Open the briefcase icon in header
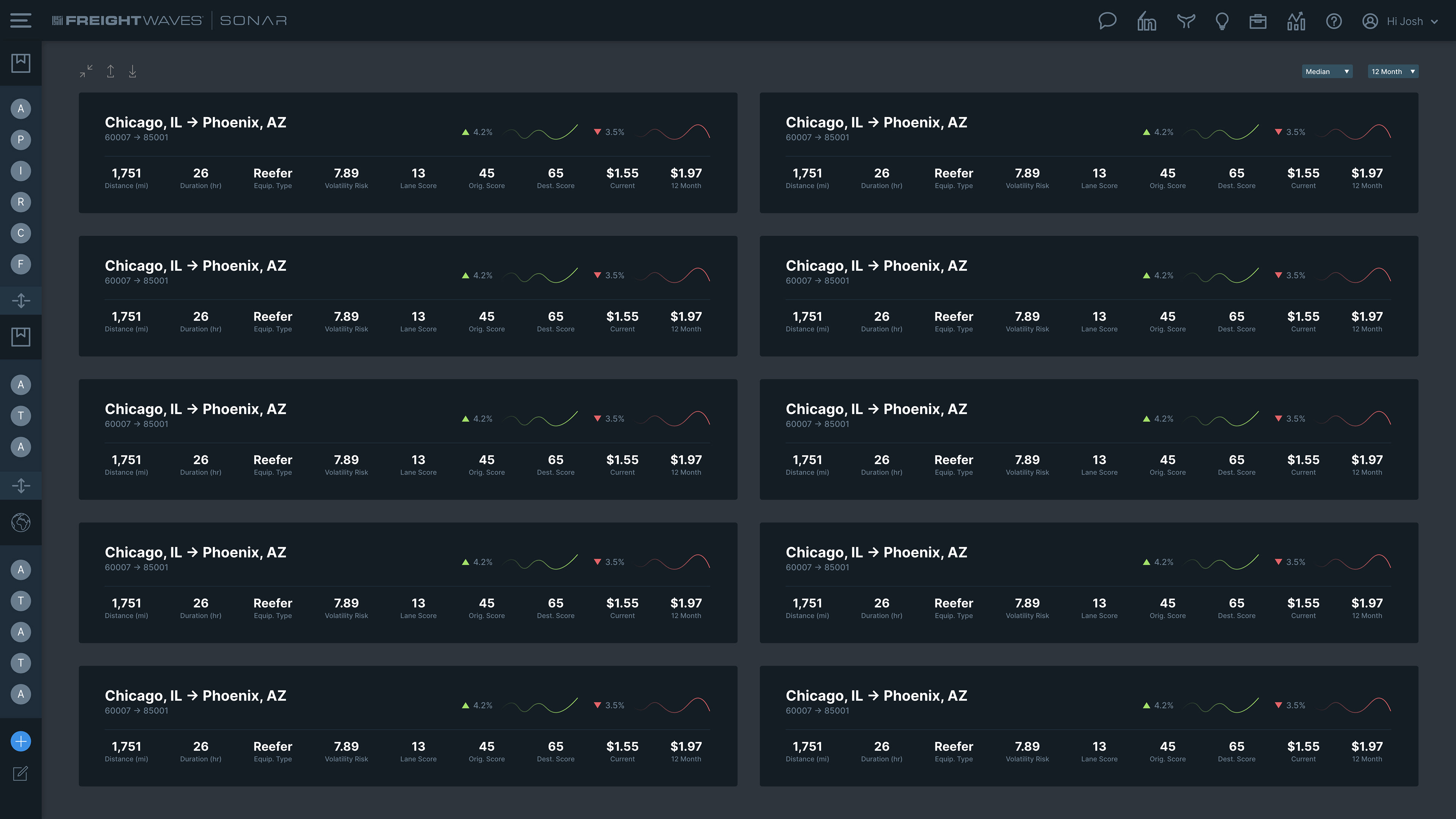This screenshot has width=1456, height=819. tap(1258, 21)
